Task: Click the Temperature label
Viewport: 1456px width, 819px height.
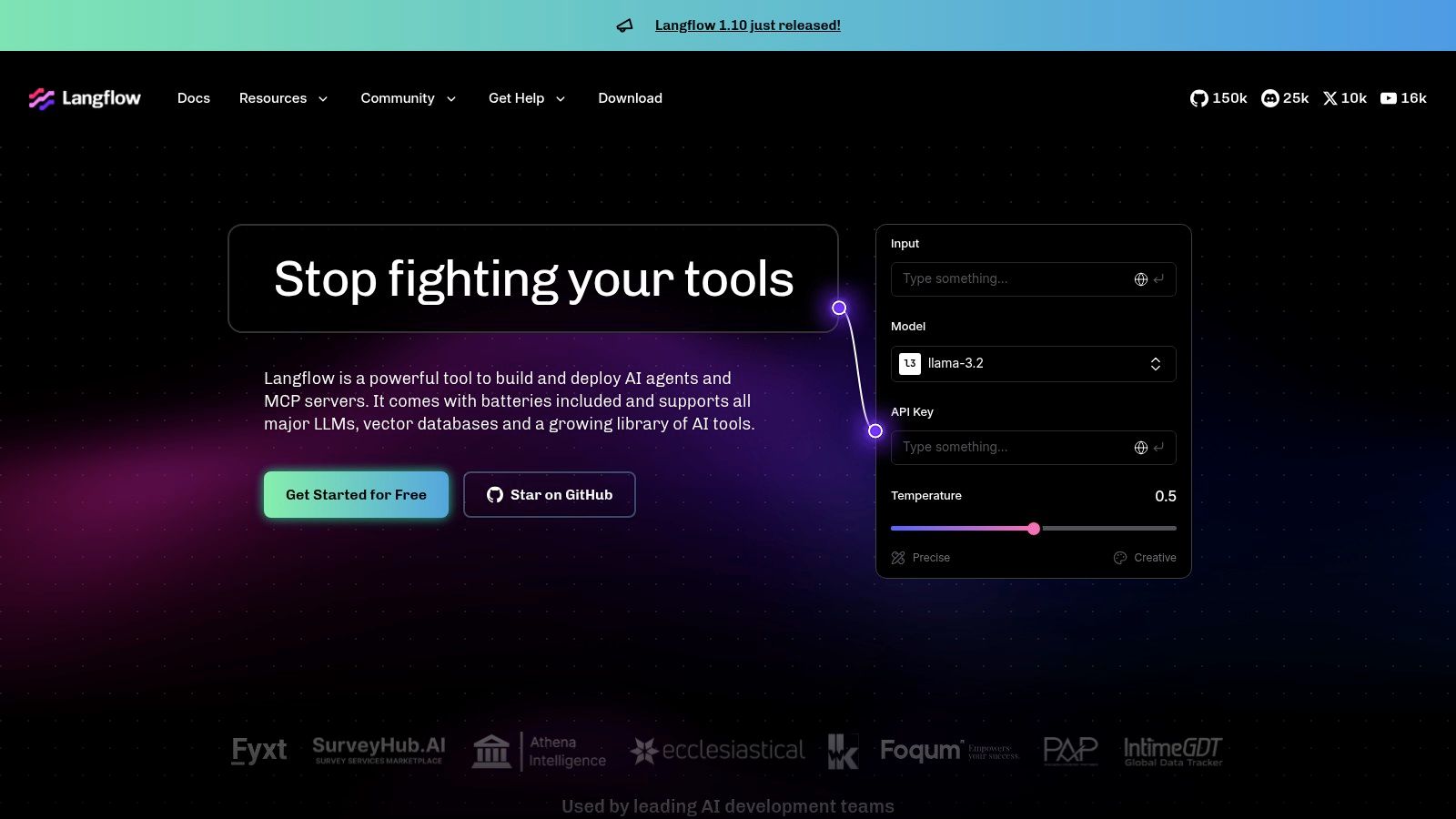Action: click(x=926, y=496)
